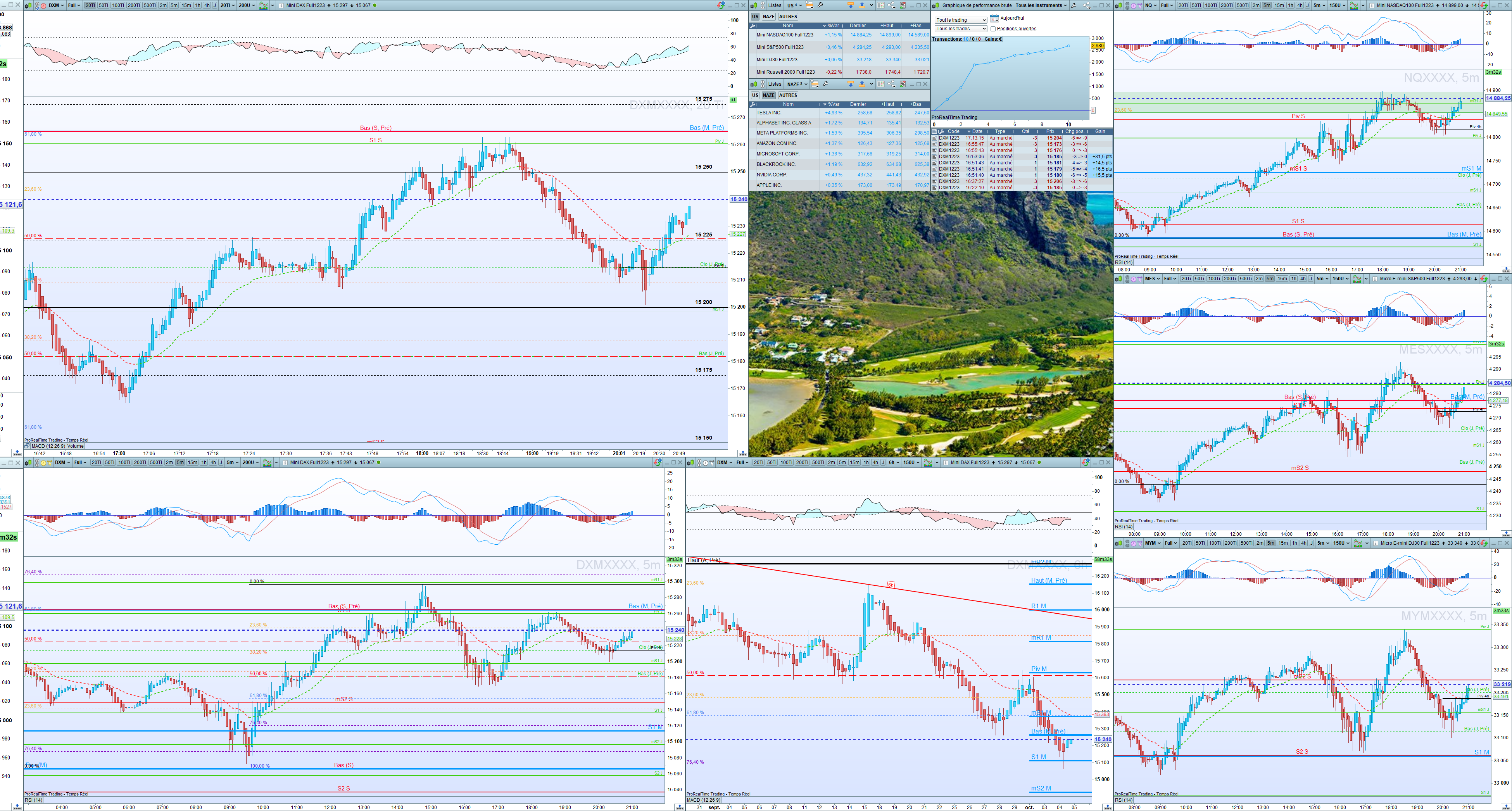Click chain link icon in NAZE list toolbar
The width and height of the screenshot is (1512, 811).
(763, 84)
